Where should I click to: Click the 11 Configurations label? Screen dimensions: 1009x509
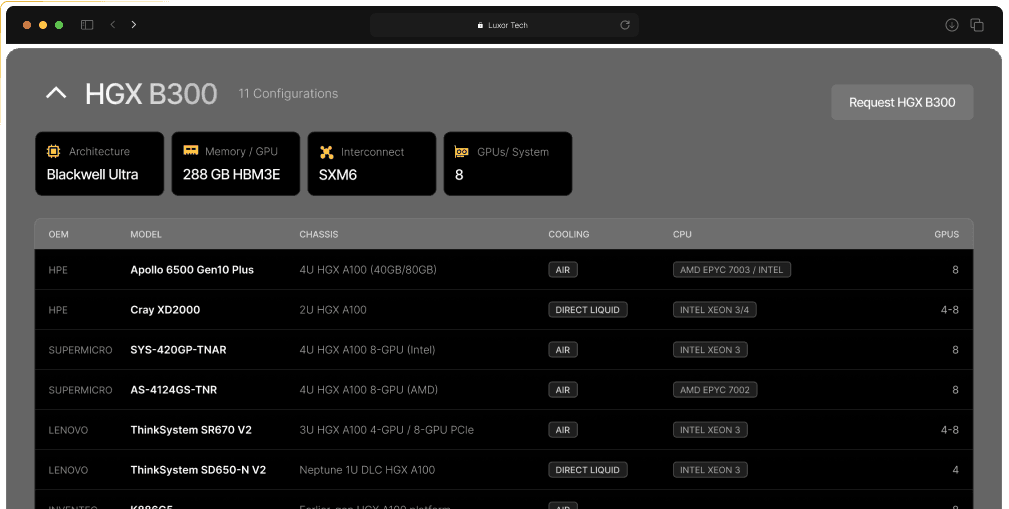click(288, 93)
